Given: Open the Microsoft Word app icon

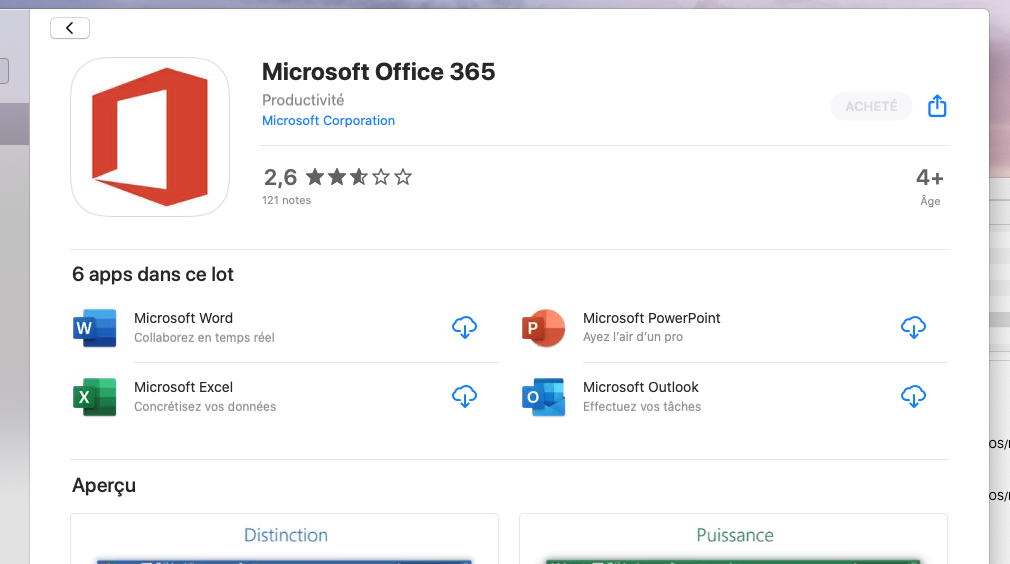Looking at the screenshot, I should 95,328.
